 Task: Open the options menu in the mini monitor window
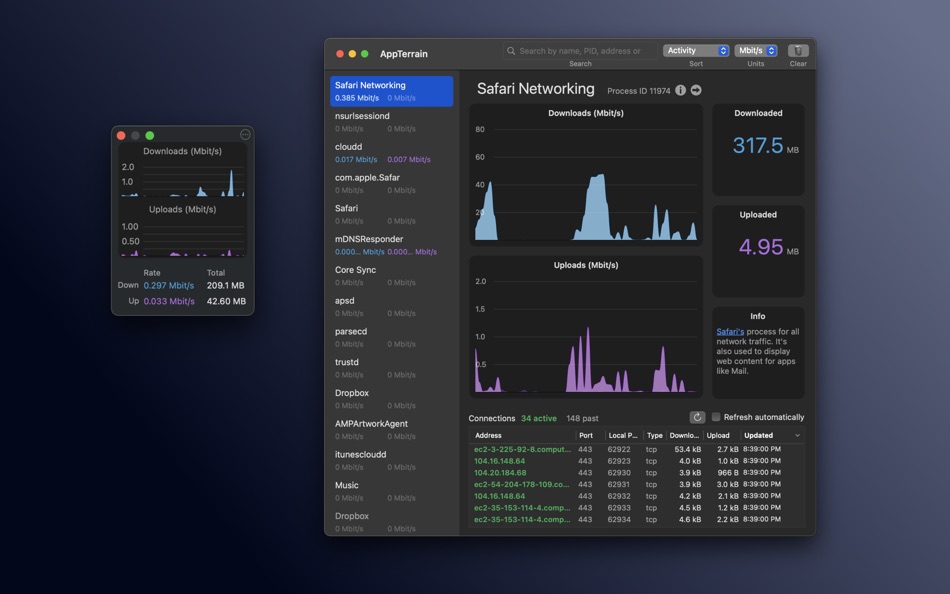pos(245,135)
